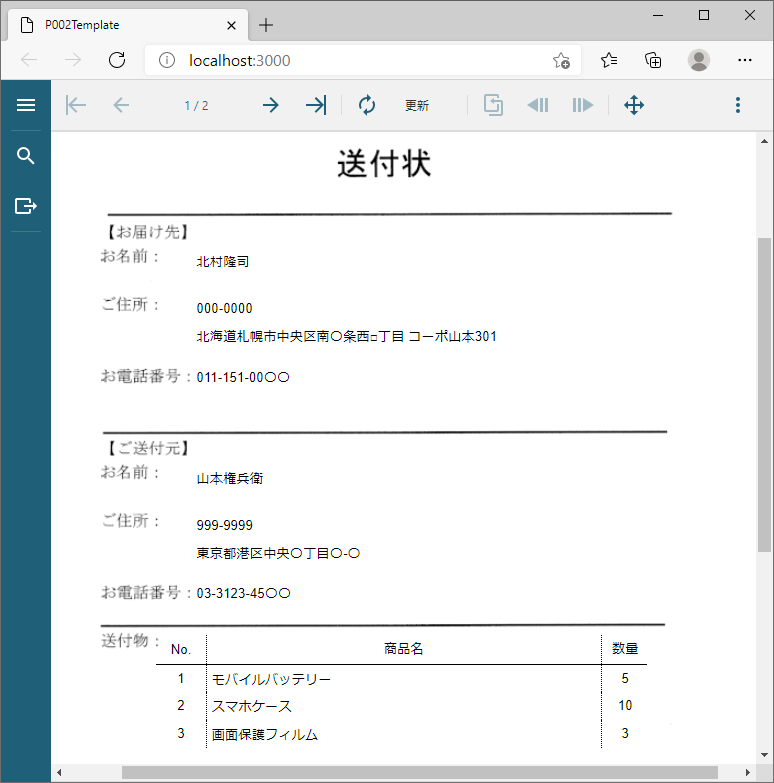Click the phone number 011-151-00〇〇

(x=243, y=377)
